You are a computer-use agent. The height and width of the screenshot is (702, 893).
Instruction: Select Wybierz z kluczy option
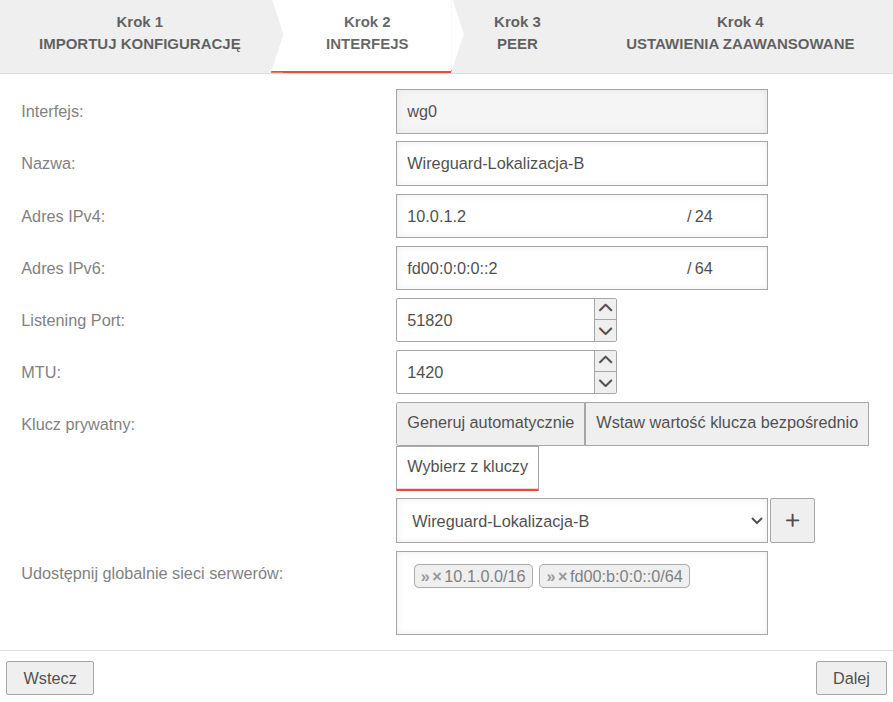tap(467, 467)
